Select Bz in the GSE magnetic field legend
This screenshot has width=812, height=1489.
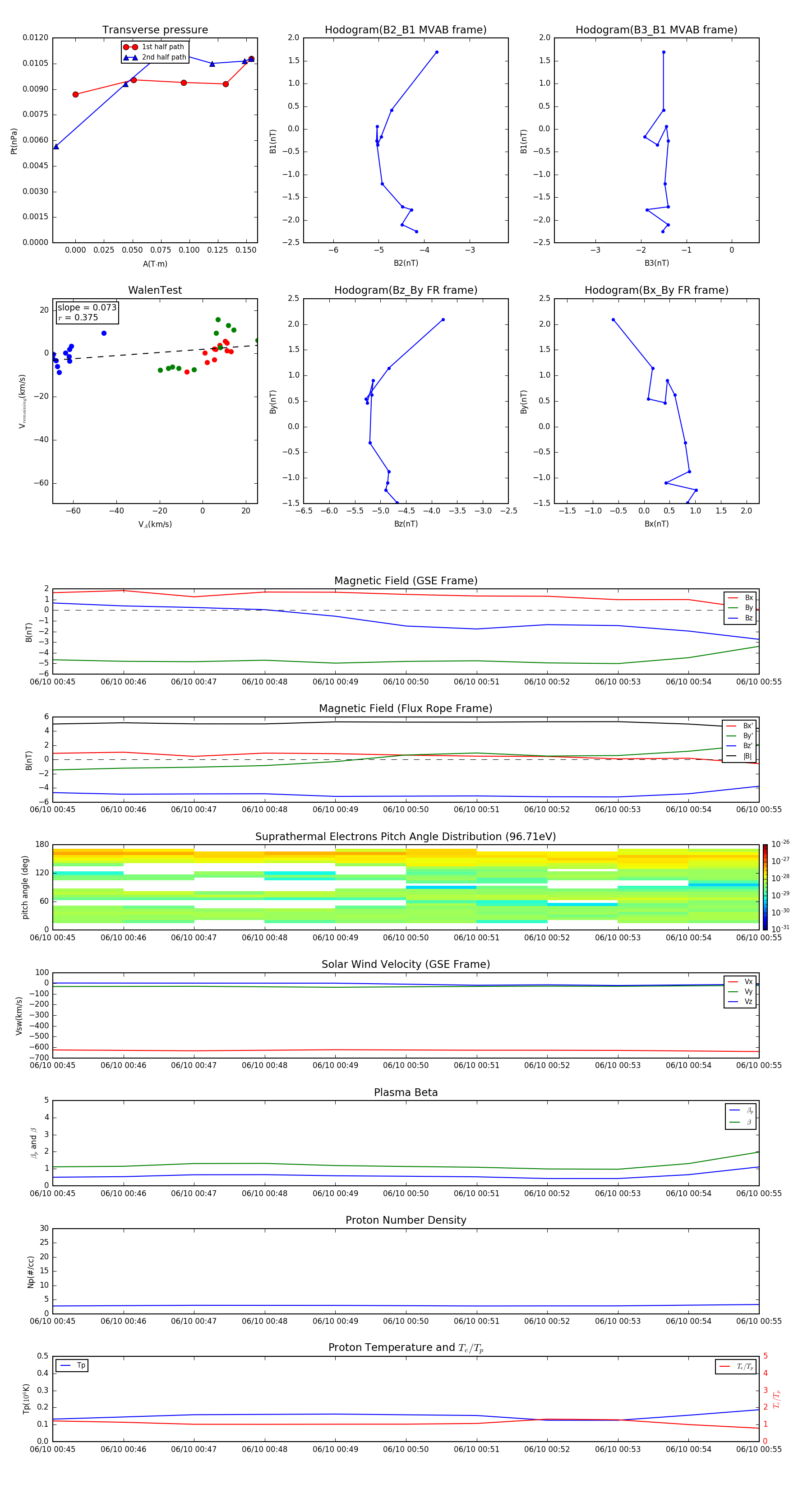pos(741,619)
